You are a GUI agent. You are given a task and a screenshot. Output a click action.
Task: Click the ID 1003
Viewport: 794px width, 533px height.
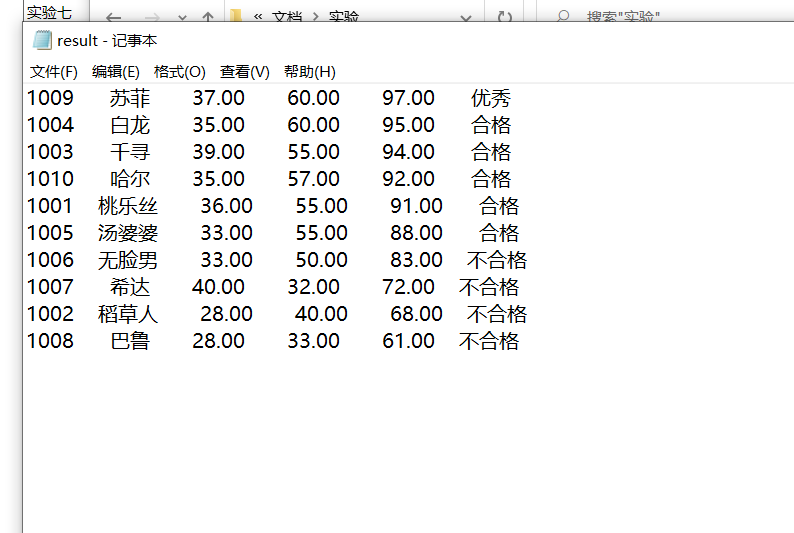pos(50,152)
